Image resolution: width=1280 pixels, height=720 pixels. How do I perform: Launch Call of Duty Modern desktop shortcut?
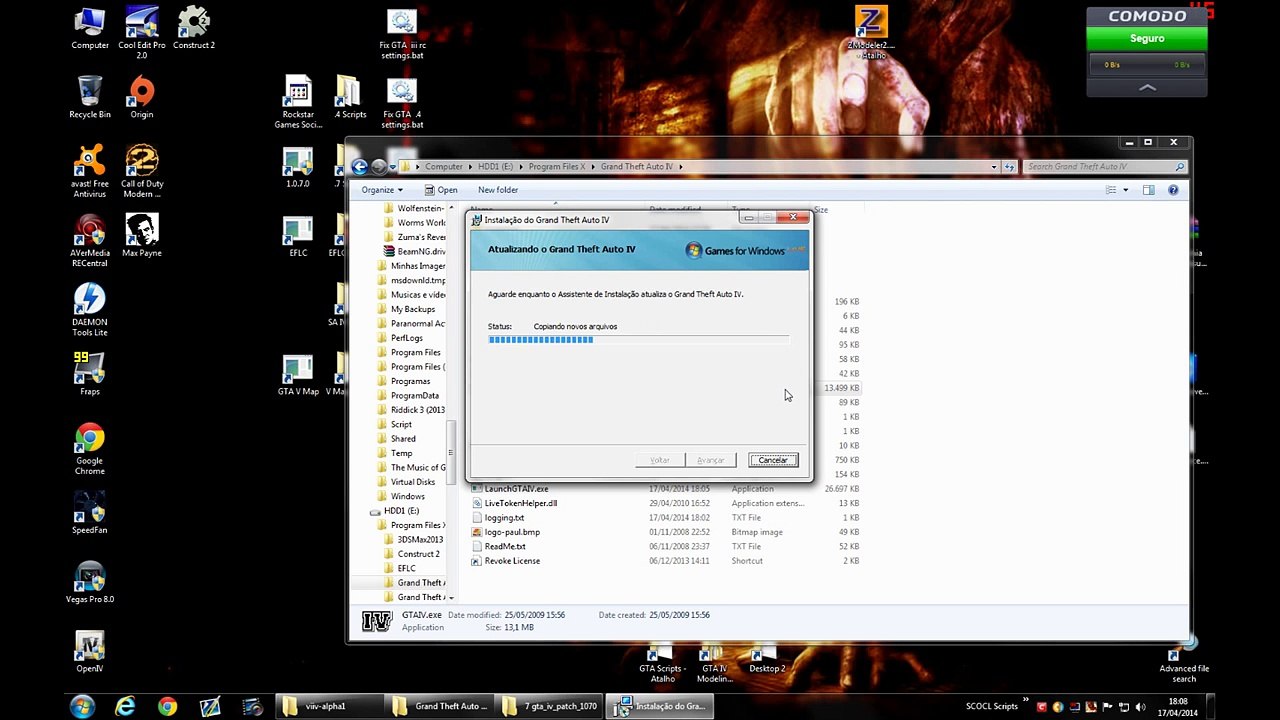point(142,171)
